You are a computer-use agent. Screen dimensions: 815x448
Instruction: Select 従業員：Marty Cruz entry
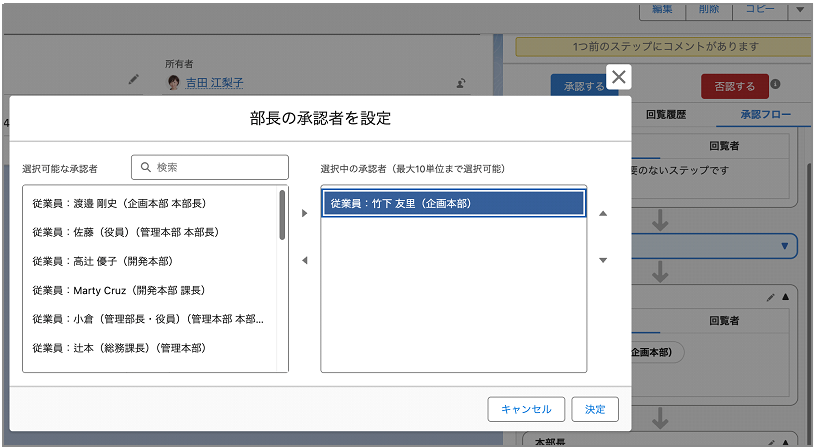pyautogui.click(x=150, y=290)
